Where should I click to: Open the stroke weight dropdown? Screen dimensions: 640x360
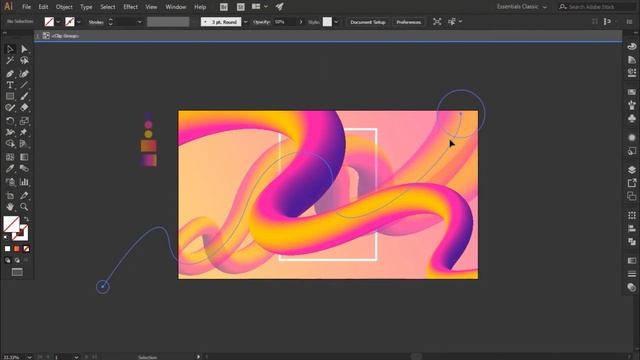140,22
